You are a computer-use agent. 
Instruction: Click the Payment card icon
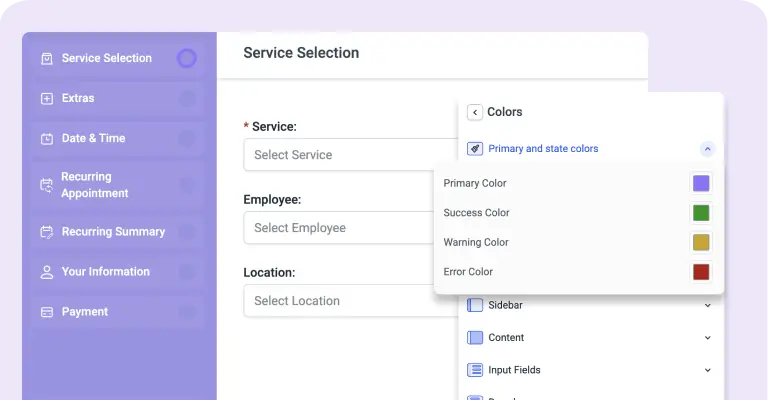(47, 312)
